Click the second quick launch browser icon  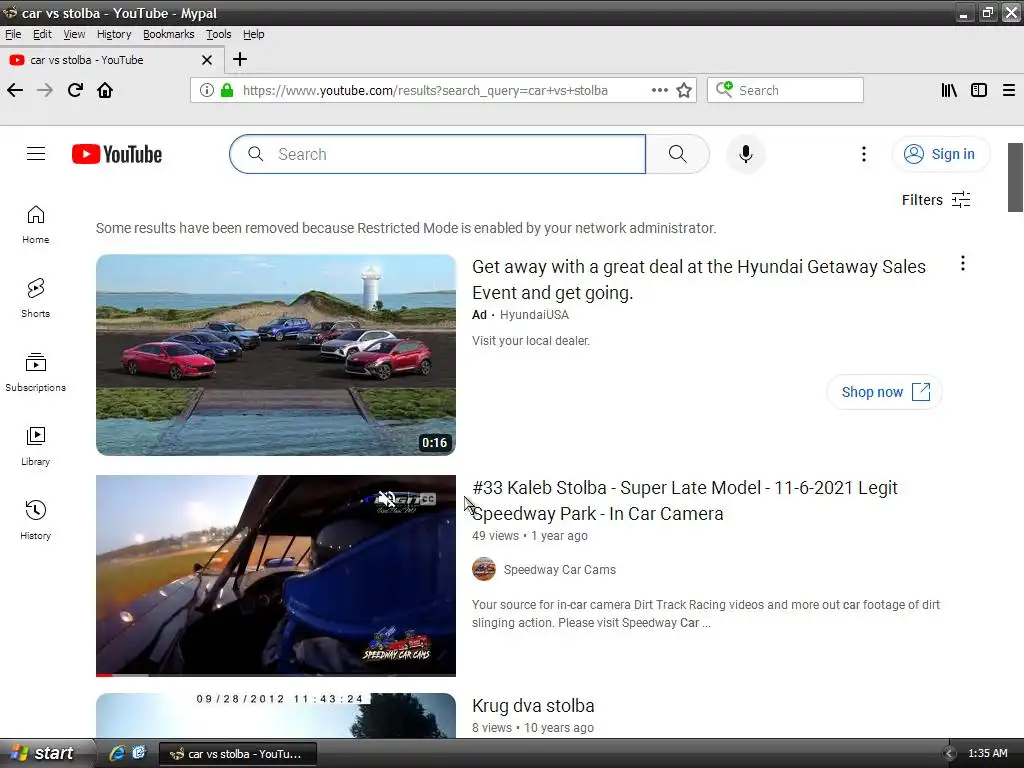tap(139, 753)
